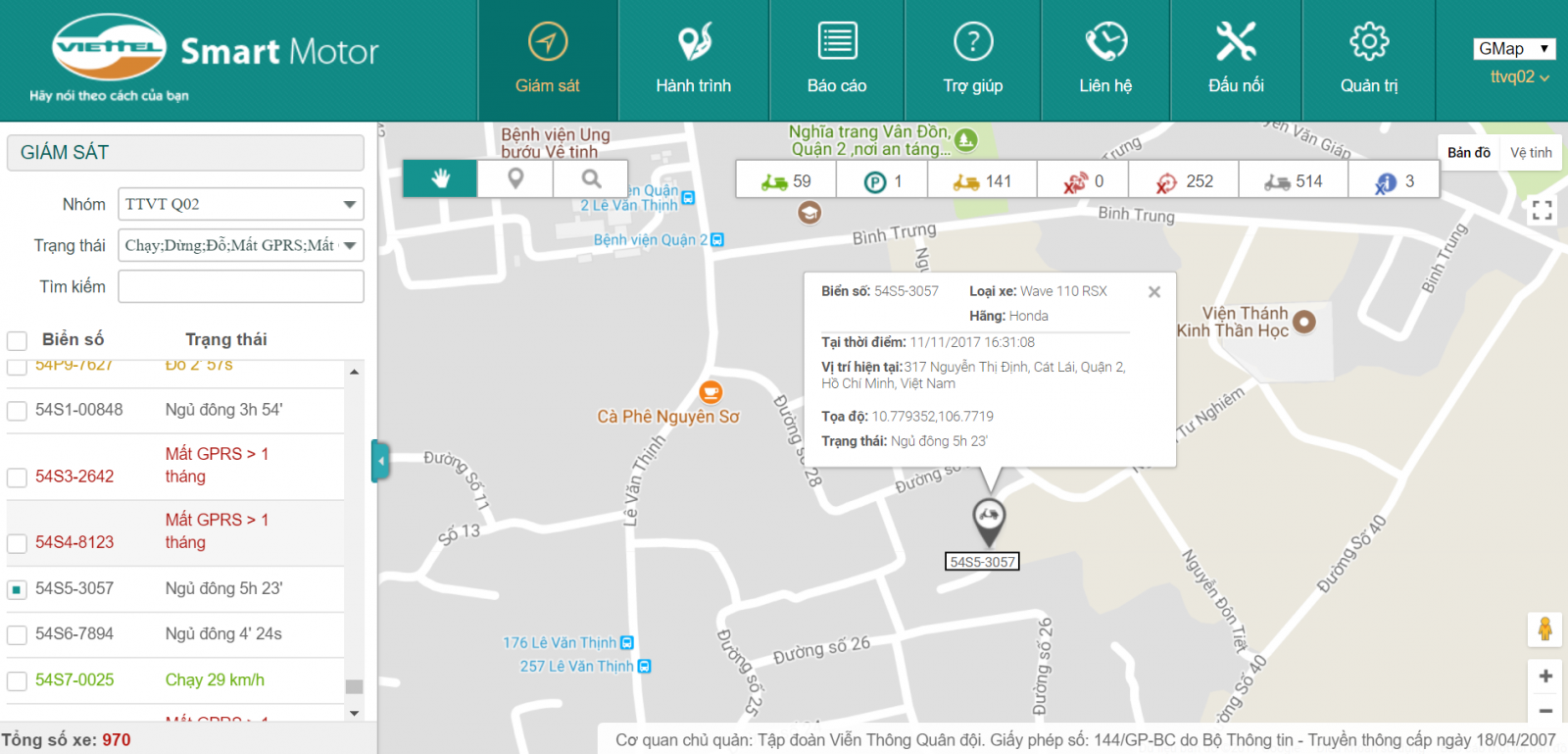The width and height of the screenshot is (1568, 754).
Task: Switch map to Vệ tinh view
Action: point(1531,153)
